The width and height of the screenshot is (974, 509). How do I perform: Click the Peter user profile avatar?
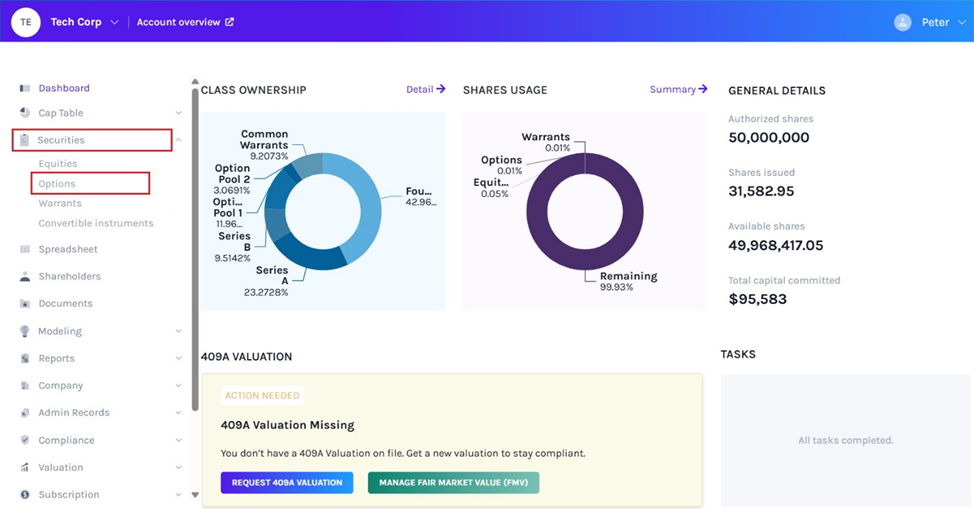tap(903, 22)
